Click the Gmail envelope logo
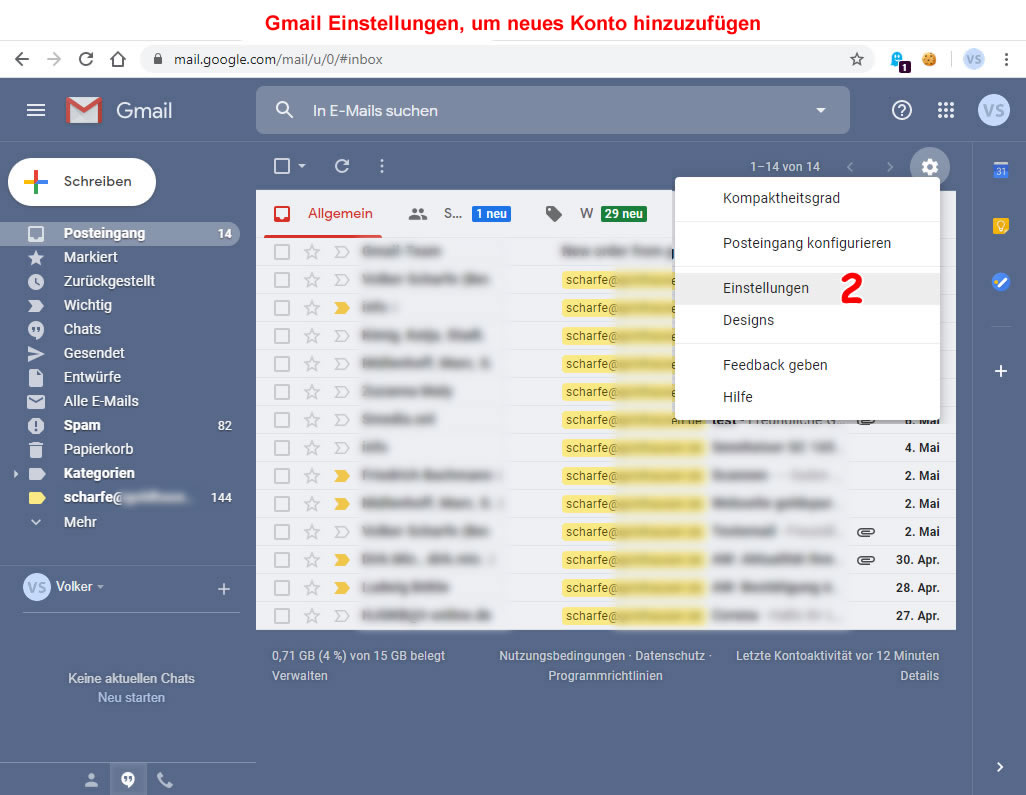The image size is (1026, 795). pyautogui.click(x=84, y=110)
